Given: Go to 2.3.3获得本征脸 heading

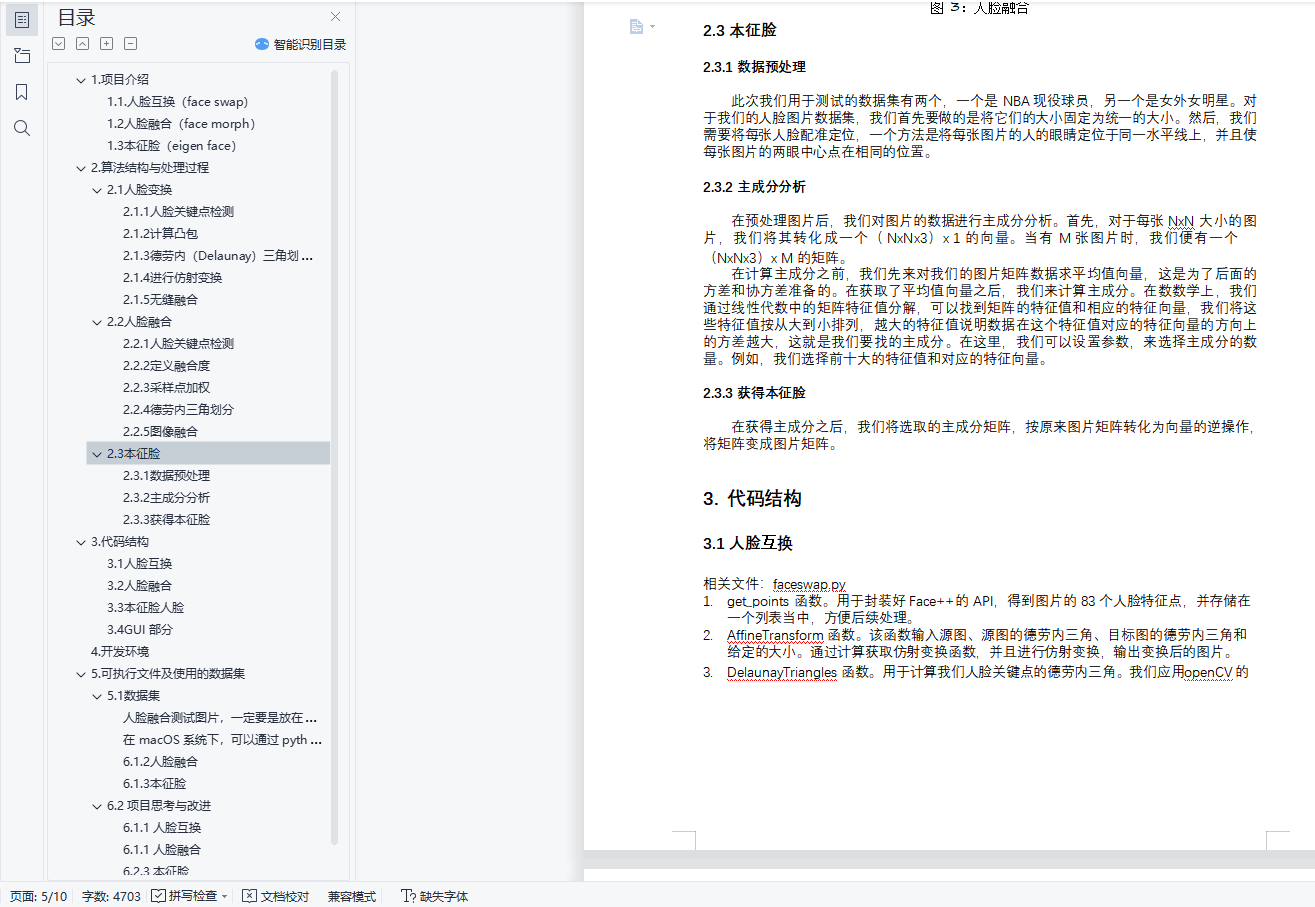Looking at the screenshot, I should 166,520.
